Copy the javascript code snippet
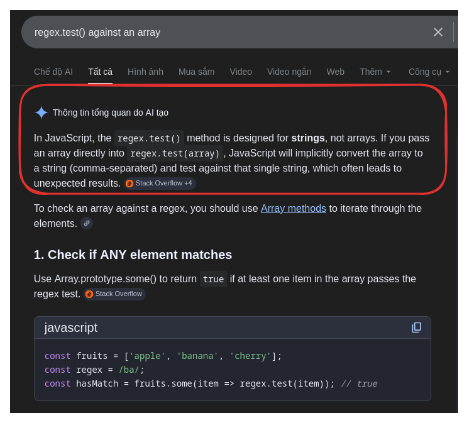The width and height of the screenshot is (467, 423). [x=416, y=327]
